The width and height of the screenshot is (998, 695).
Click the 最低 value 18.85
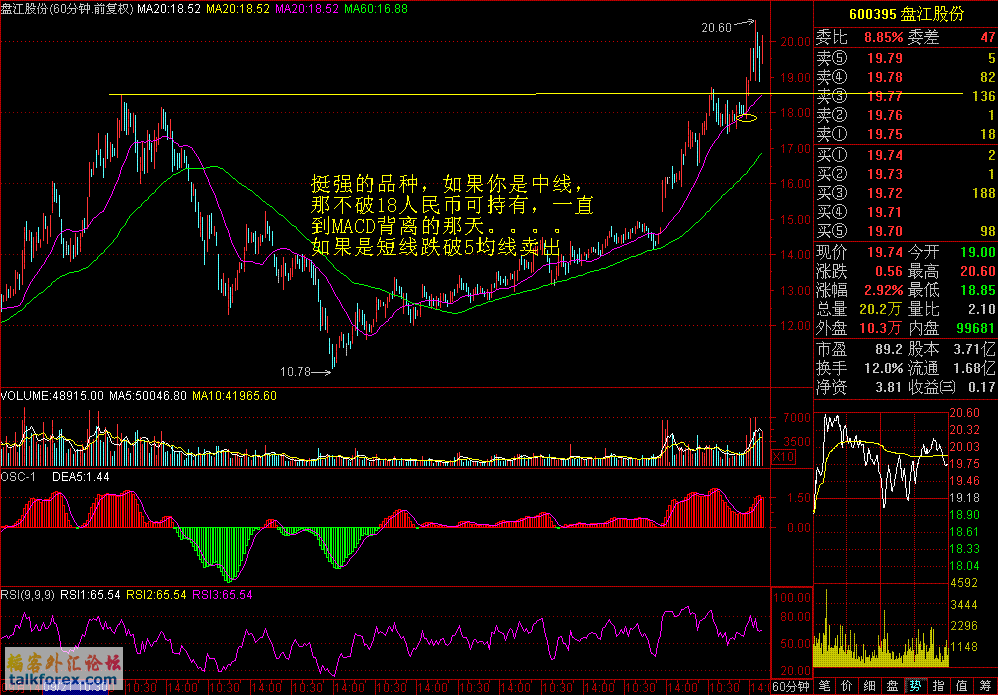point(978,291)
